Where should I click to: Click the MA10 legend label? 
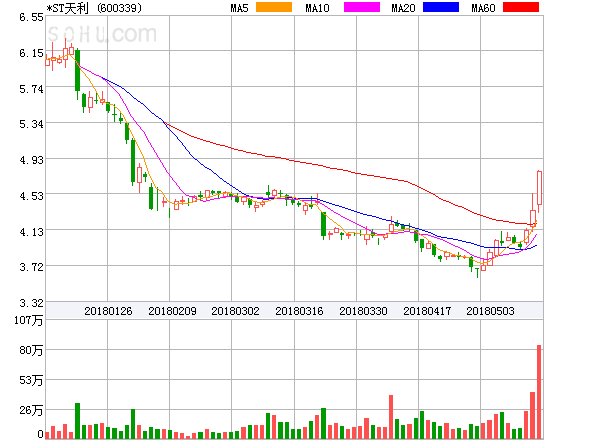point(317,8)
